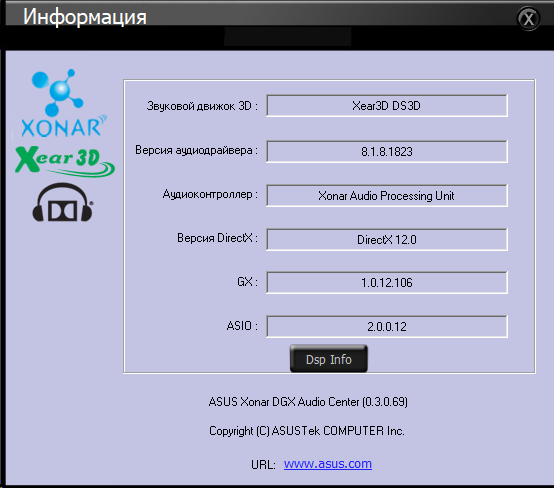Screen dimensions: 554x488
Task: Close the Информация dialog
Action: [x=528, y=19]
